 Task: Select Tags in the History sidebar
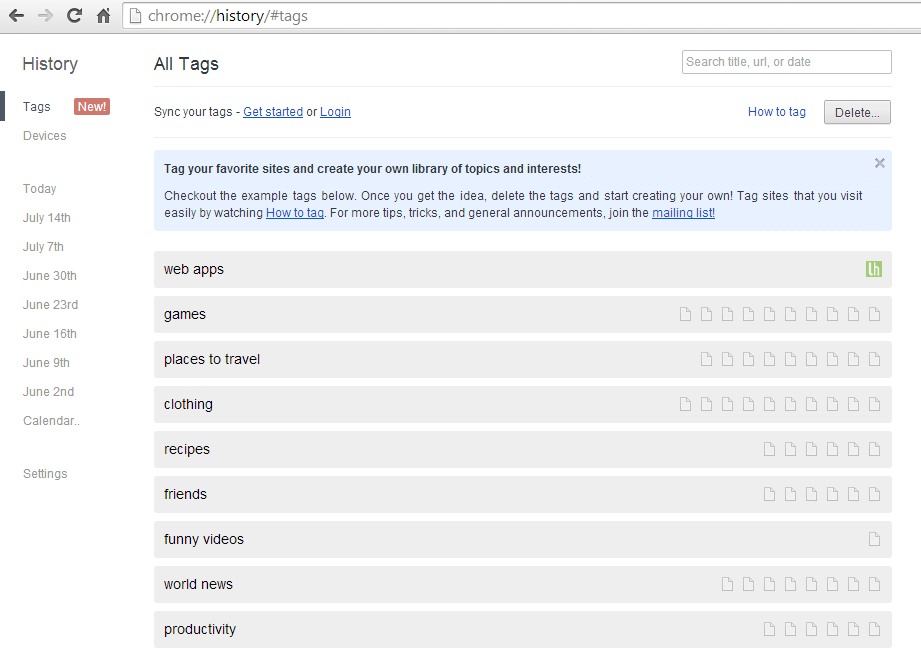pyautogui.click(x=36, y=106)
